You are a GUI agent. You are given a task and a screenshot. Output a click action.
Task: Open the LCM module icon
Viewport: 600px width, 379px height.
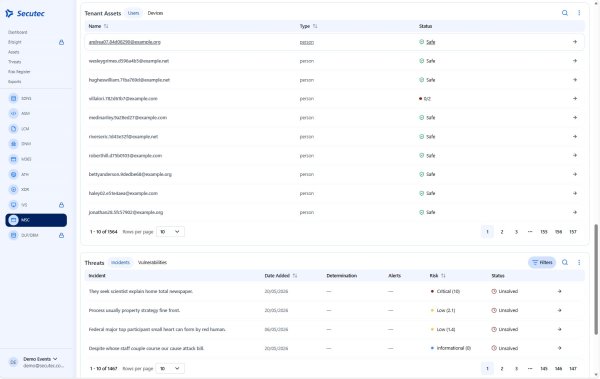[13, 129]
